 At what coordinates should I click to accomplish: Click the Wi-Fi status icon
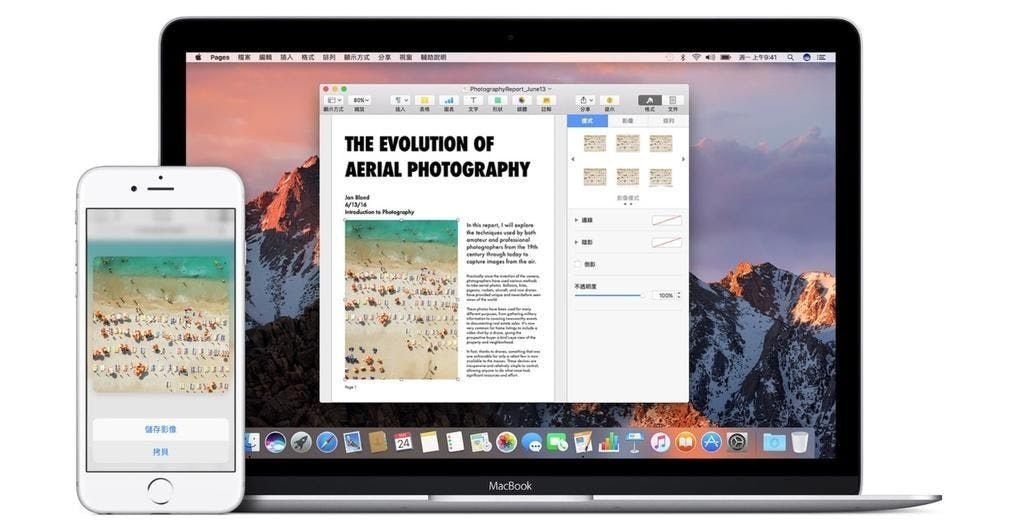[x=697, y=57]
